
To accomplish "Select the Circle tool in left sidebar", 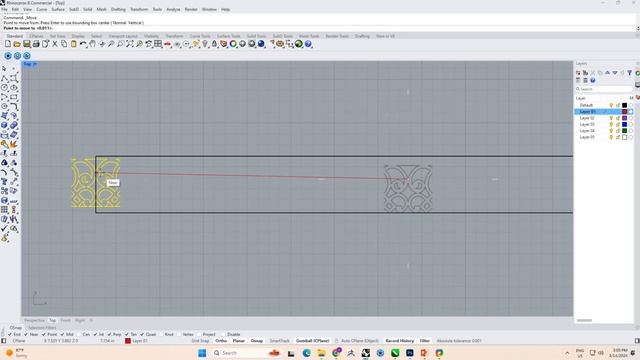I will pyautogui.click(x=4, y=87).
